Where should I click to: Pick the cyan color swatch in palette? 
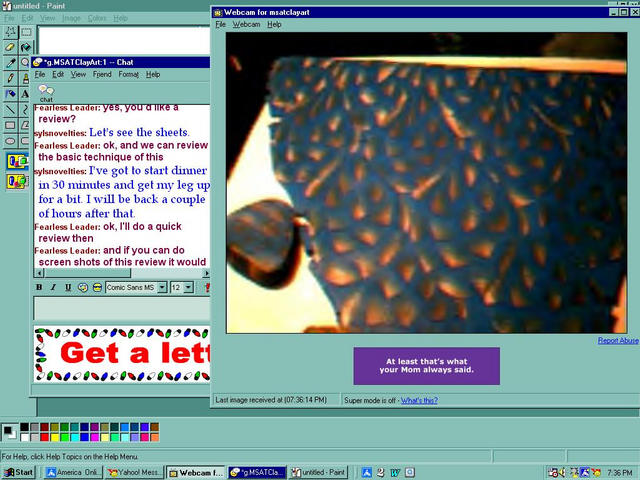75,437
